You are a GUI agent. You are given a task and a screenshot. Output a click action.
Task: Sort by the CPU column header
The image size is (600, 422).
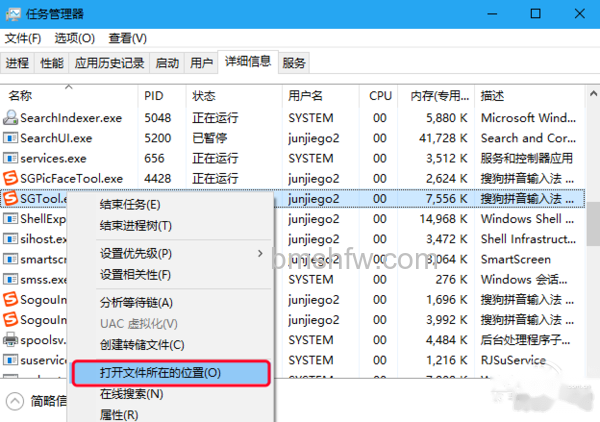378,95
